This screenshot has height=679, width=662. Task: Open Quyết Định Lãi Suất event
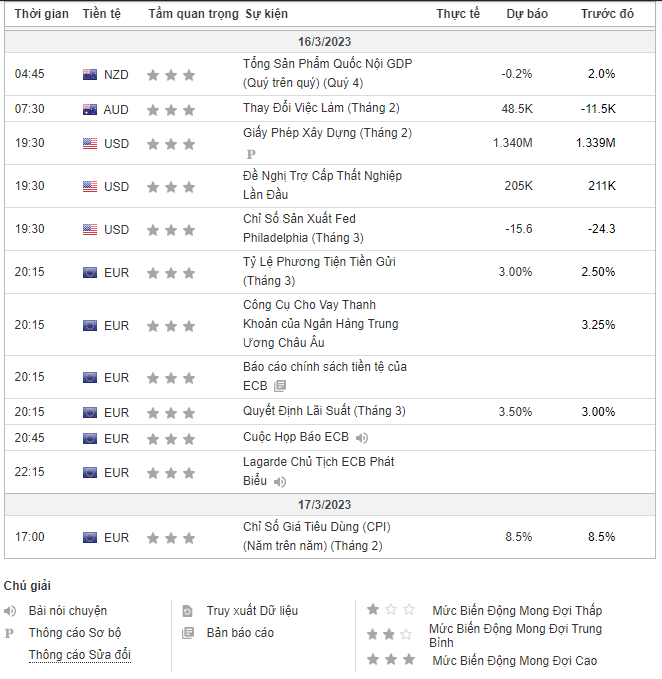click(x=324, y=411)
